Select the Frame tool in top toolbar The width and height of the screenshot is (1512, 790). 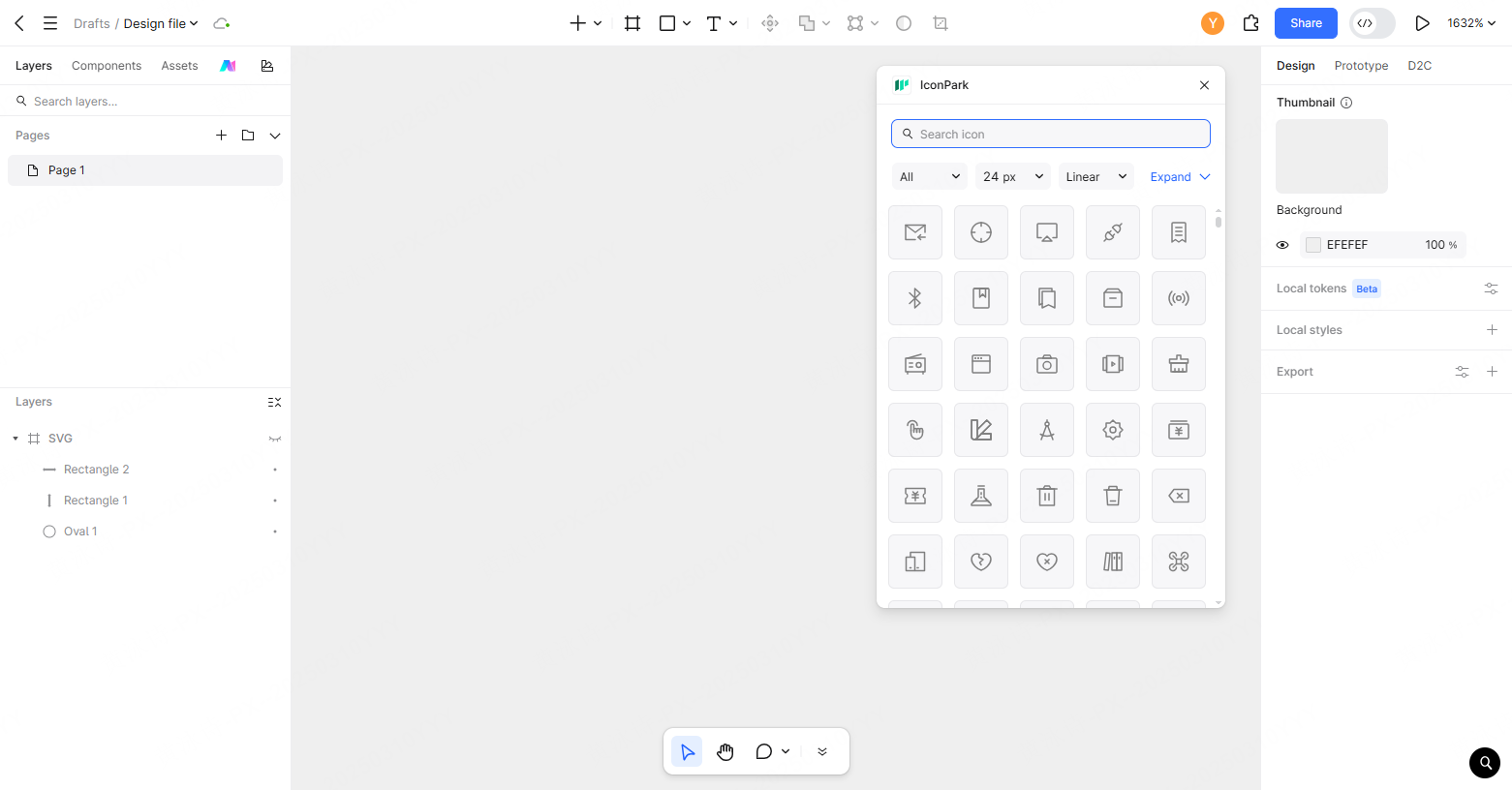click(633, 23)
